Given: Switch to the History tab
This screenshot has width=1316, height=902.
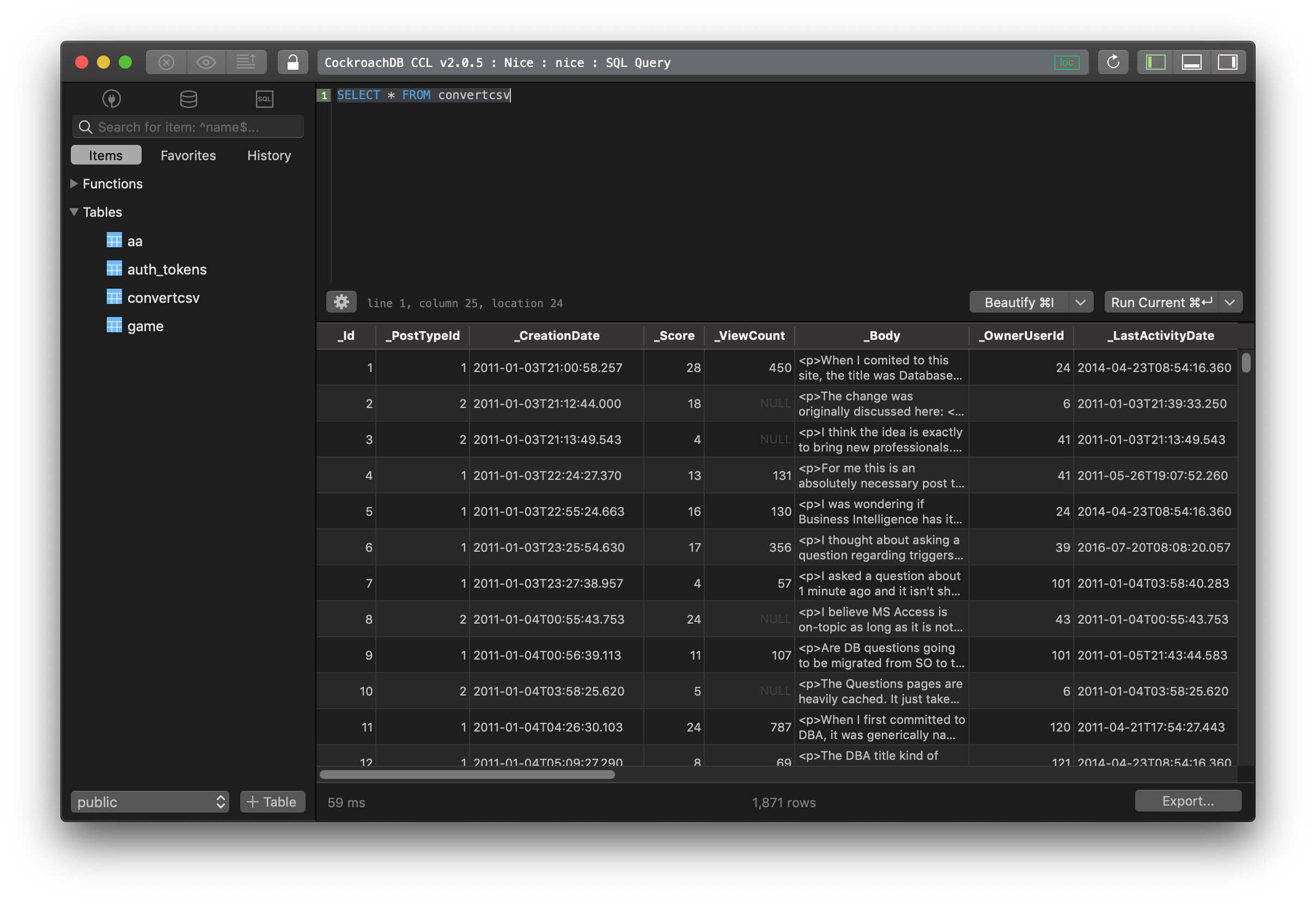Looking at the screenshot, I should (x=269, y=155).
